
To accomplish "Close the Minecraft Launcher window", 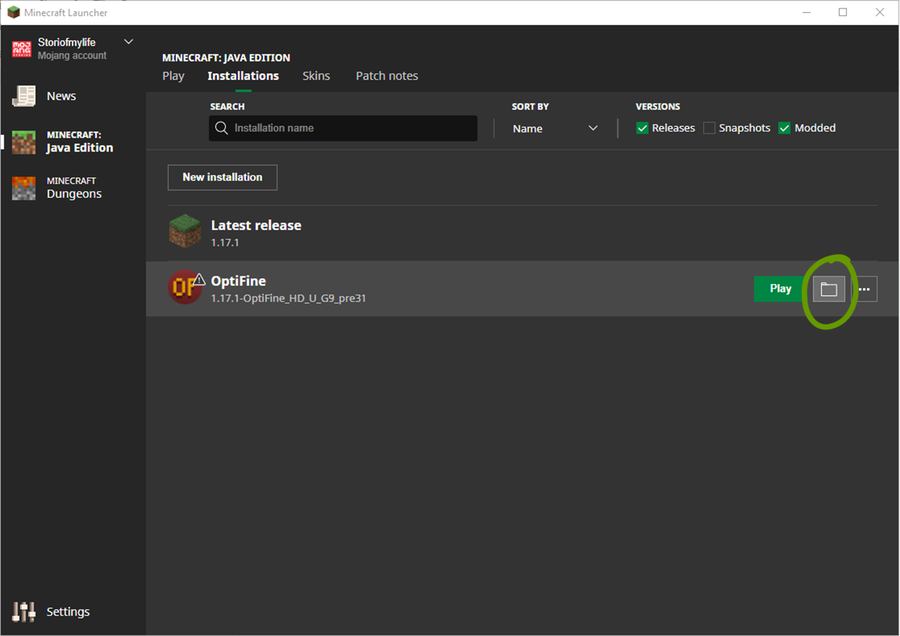I will 879,12.
